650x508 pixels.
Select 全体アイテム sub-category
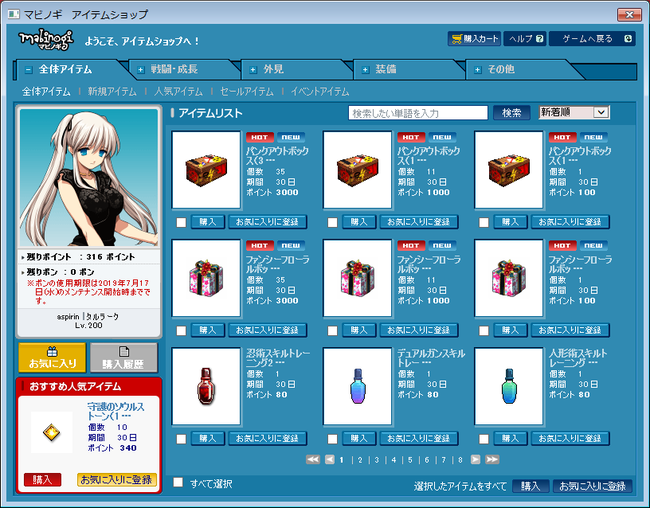click(x=46, y=92)
